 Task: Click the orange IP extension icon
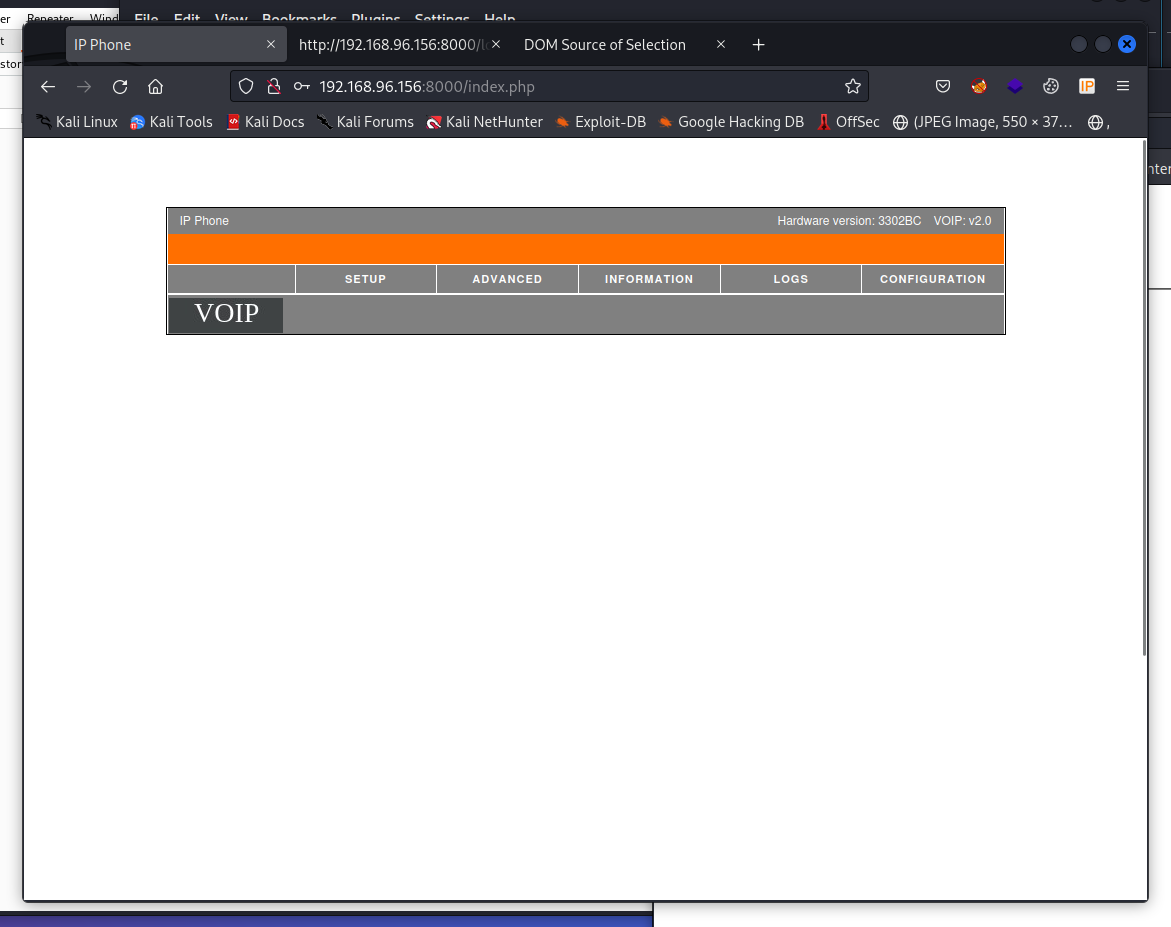click(x=1087, y=86)
